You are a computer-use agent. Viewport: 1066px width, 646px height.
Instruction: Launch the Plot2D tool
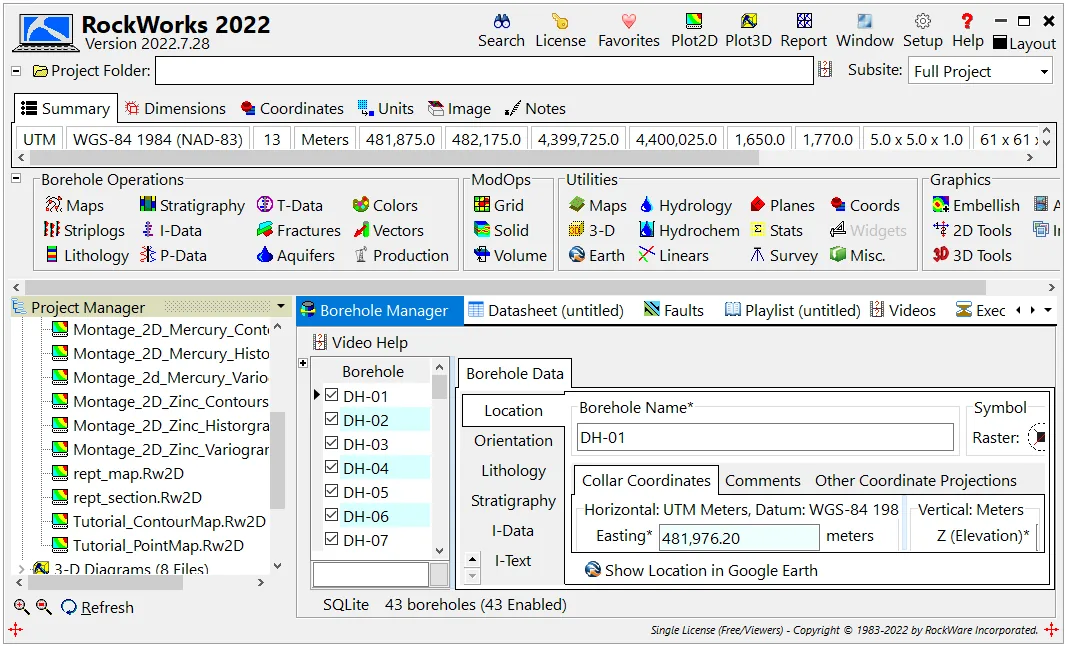(x=694, y=31)
